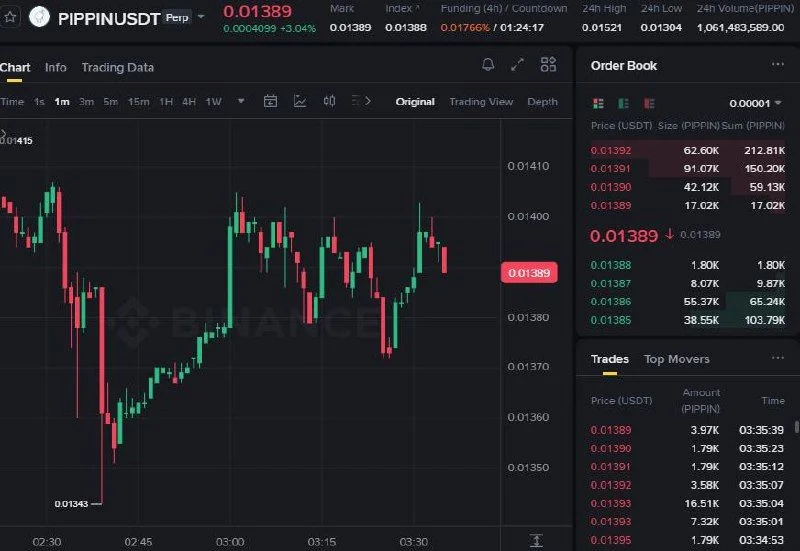Click the Index price label

(x=402, y=9)
